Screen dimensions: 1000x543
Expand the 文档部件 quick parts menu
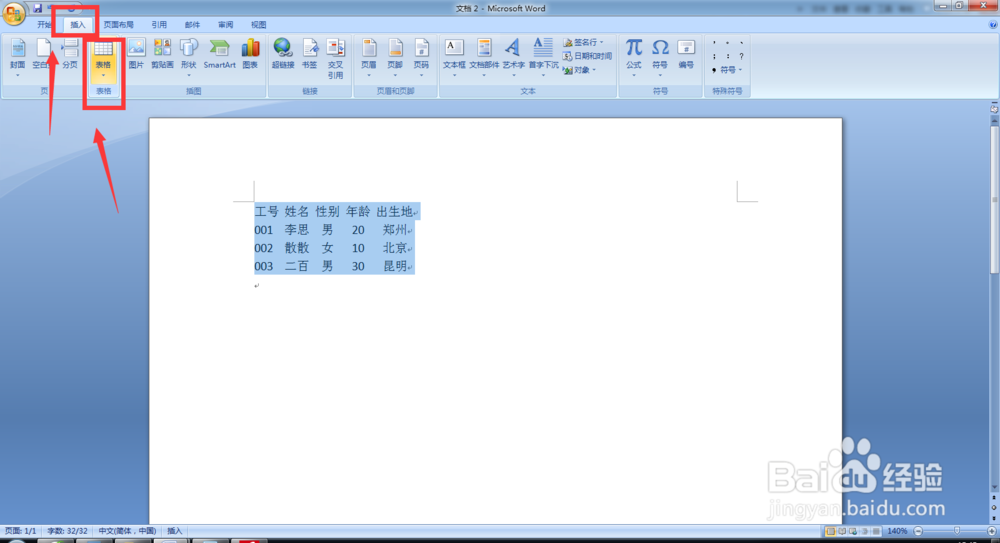(484, 58)
